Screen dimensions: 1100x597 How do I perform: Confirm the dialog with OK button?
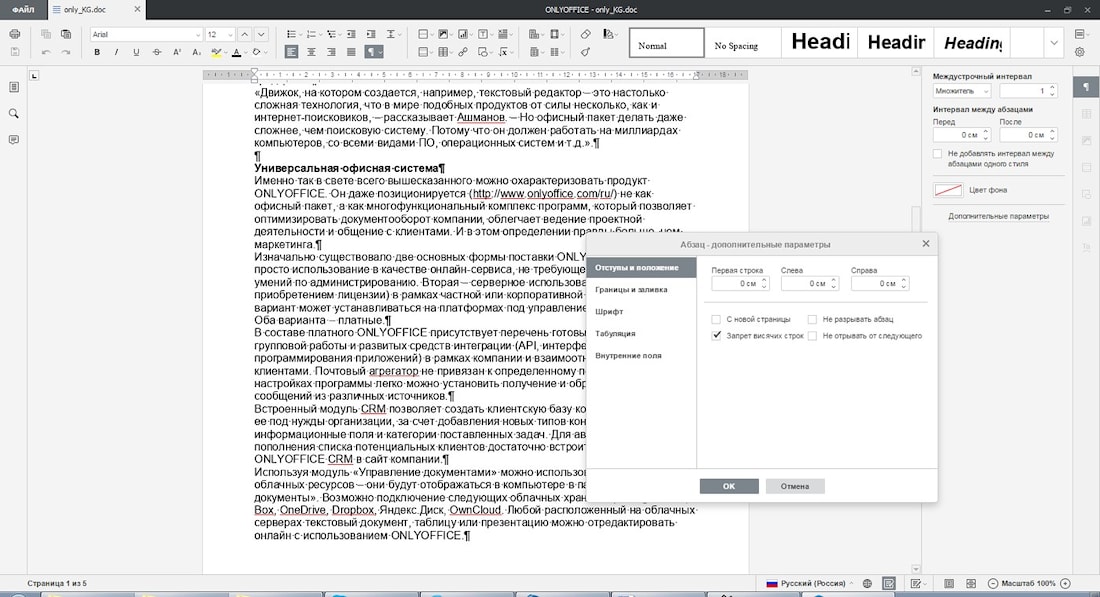[729, 486]
